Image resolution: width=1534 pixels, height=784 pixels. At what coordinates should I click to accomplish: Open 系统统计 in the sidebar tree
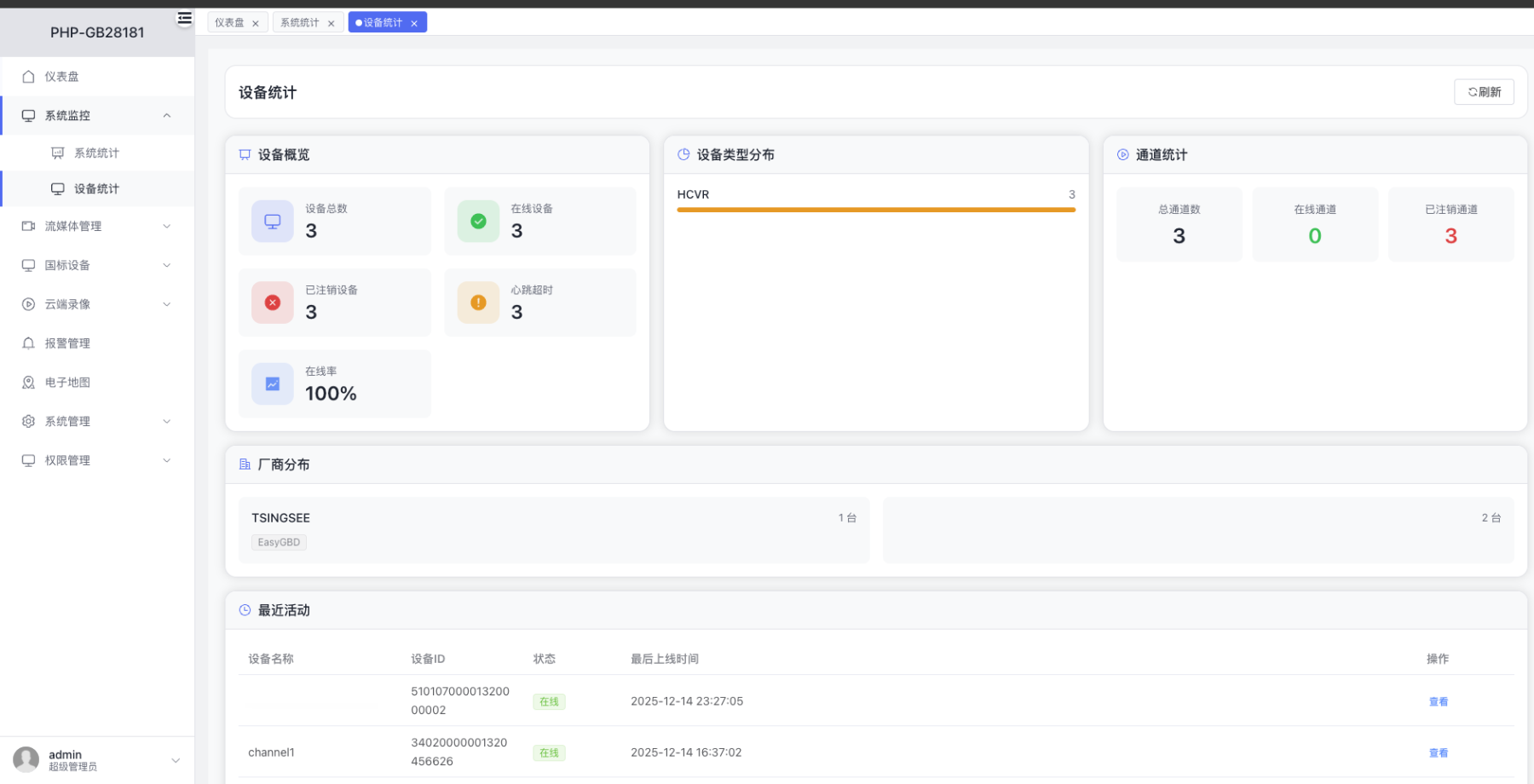tap(96, 153)
